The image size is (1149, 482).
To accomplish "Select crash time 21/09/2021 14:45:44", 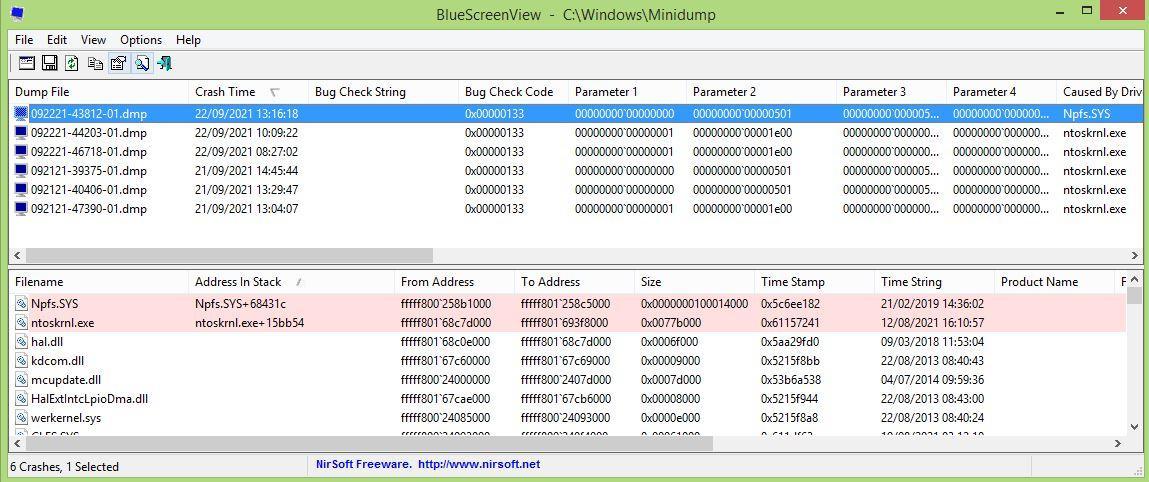I will coord(246,171).
